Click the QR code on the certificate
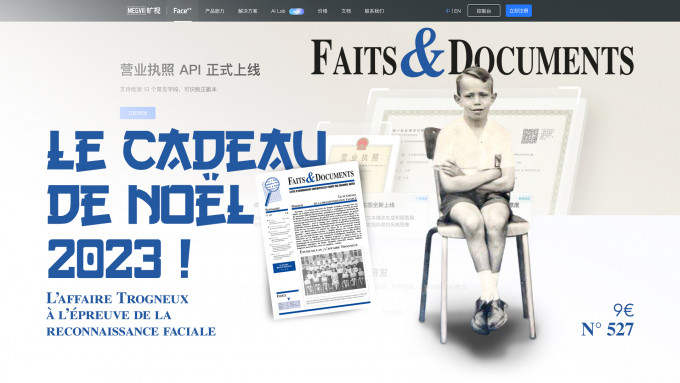Screen dimensions: 680x383 click(530, 136)
